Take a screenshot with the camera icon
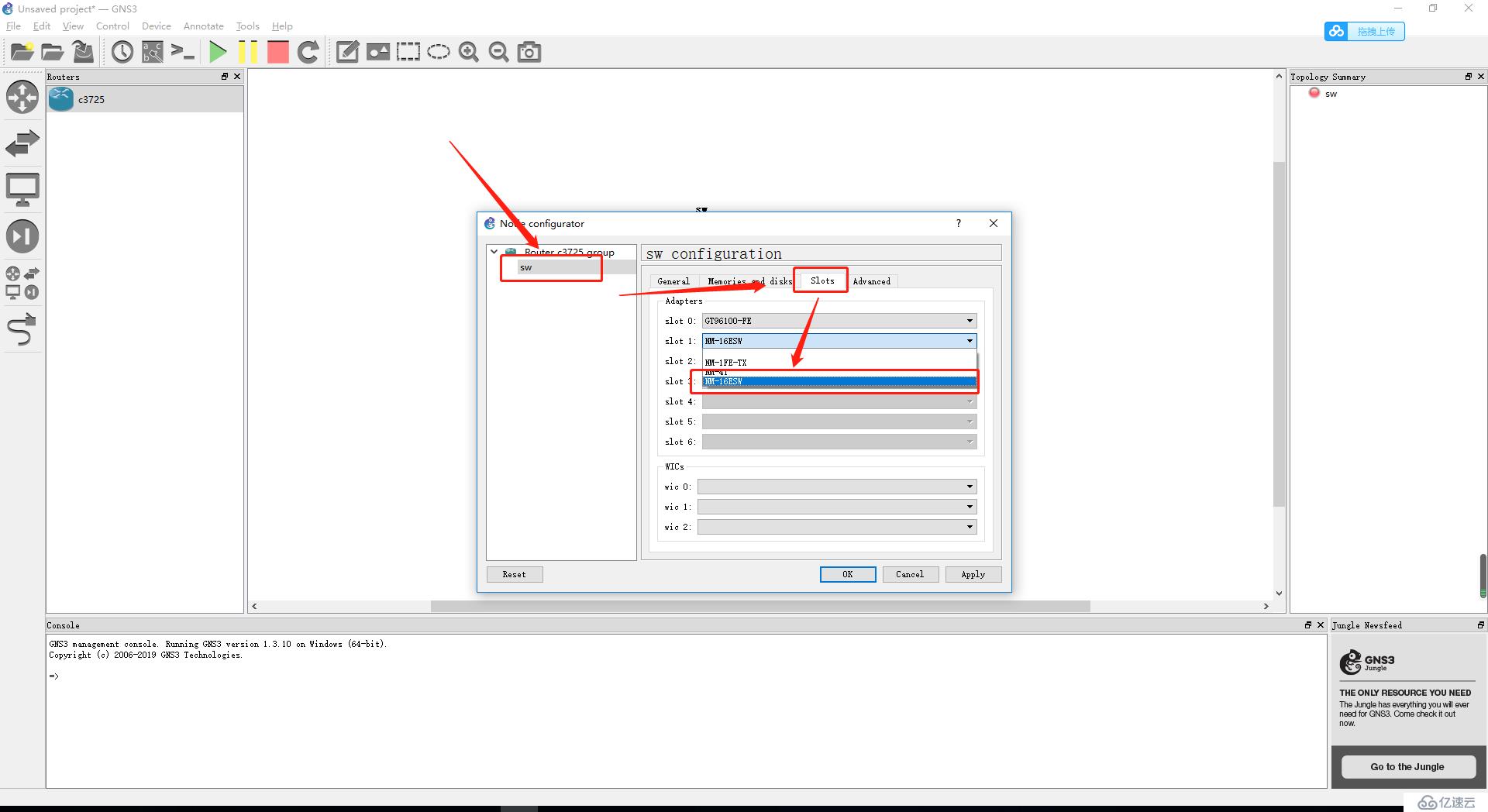 click(529, 52)
